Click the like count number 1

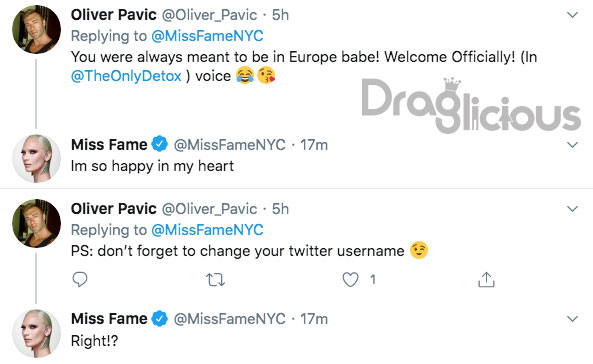(x=373, y=280)
